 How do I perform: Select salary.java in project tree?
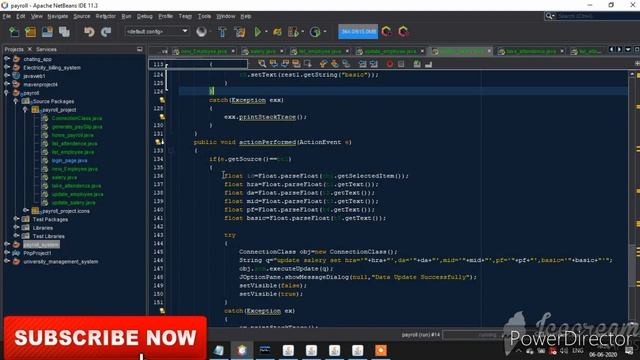click(64, 177)
